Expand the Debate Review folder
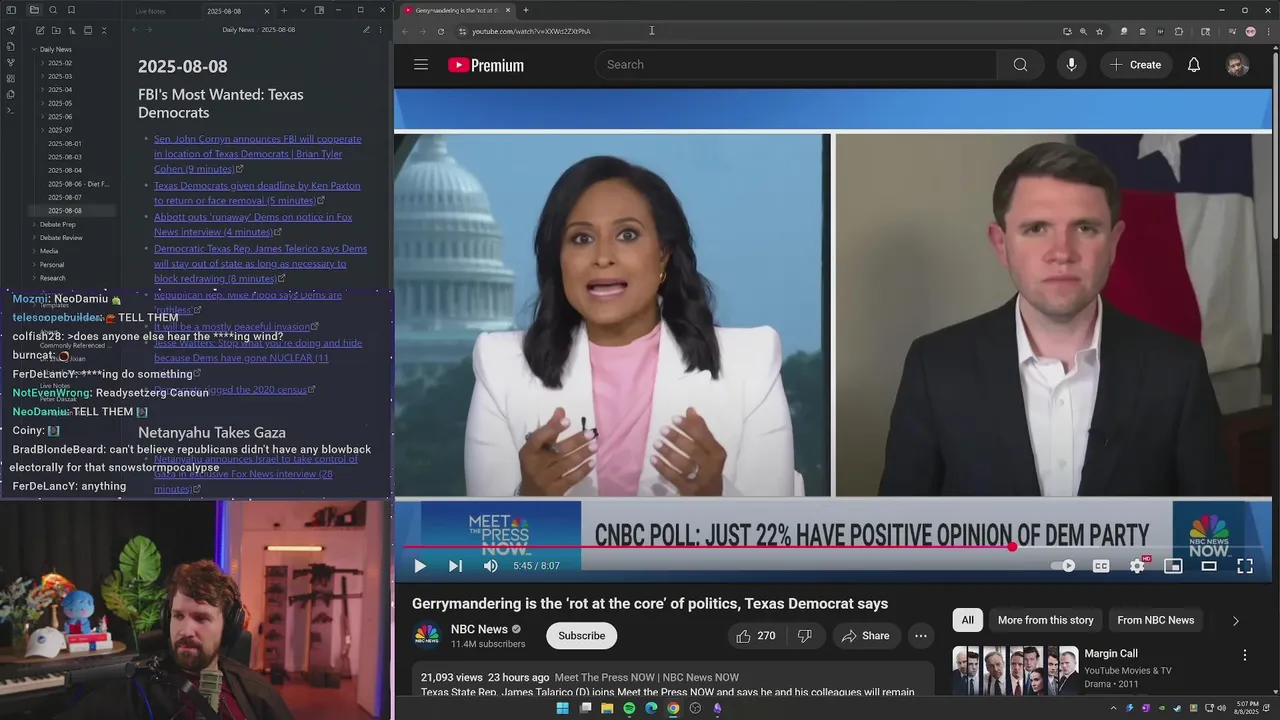This screenshot has width=1280, height=720. click(34, 238)
